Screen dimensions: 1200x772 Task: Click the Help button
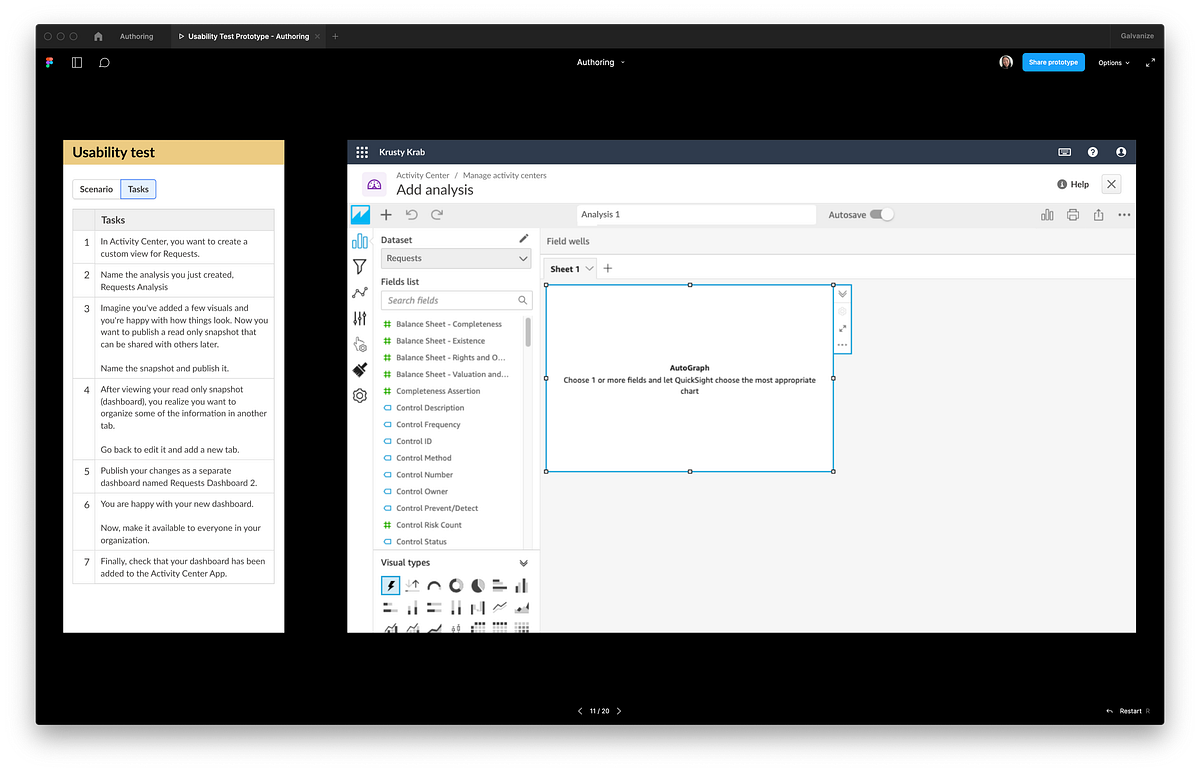1073,184
